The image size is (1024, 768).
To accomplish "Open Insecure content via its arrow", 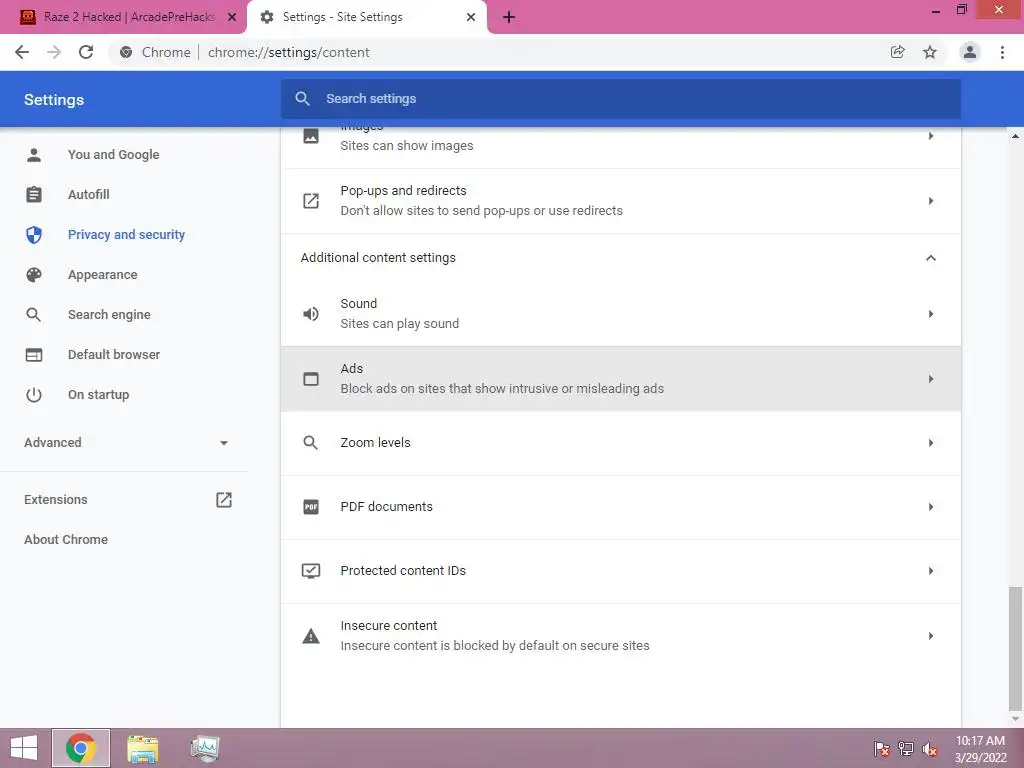I will (x=931, y=636).
